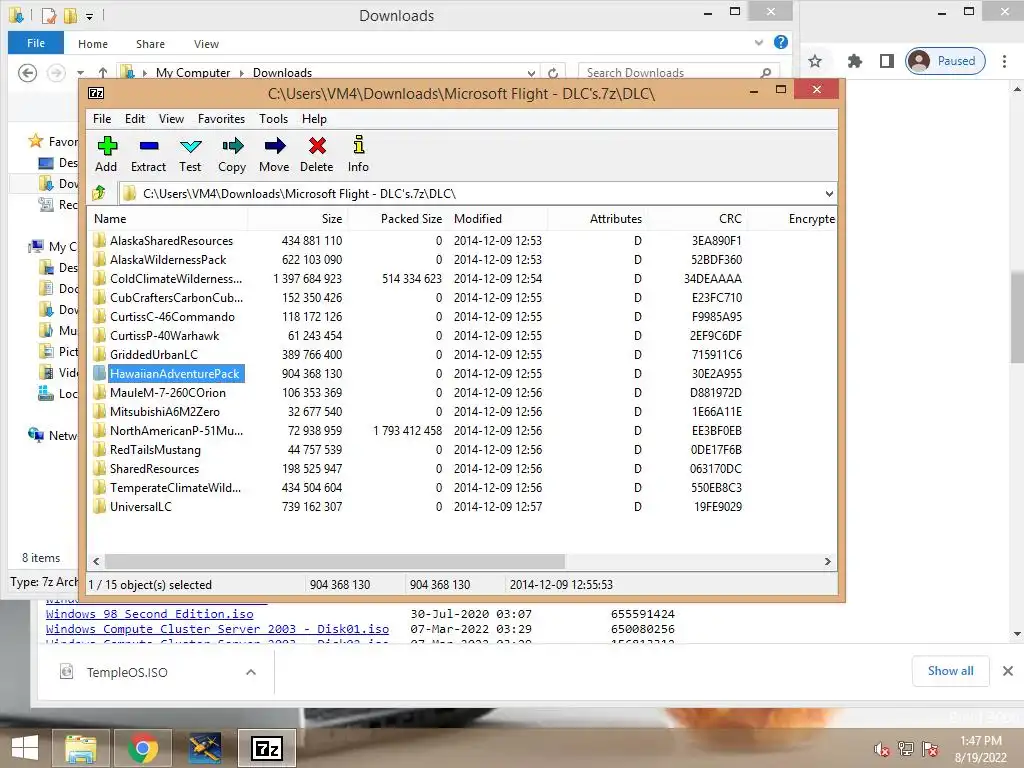Open File Explorer from the taskbar

(80, 748)
